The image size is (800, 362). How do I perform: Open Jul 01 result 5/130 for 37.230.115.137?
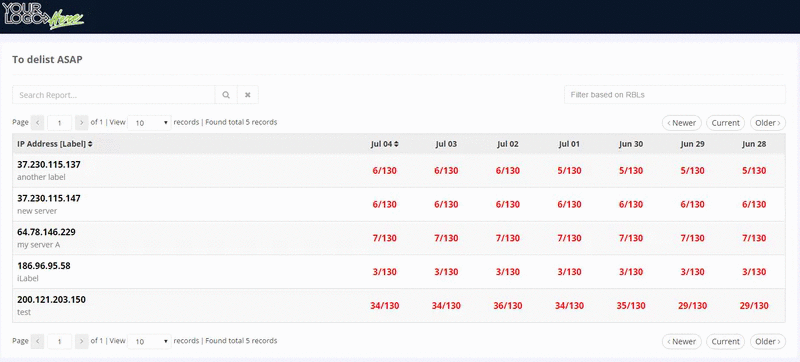click(x=569, y=171)
